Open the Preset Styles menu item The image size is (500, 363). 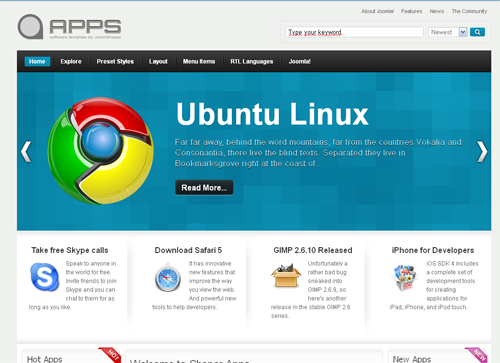[x=115, y=61]
